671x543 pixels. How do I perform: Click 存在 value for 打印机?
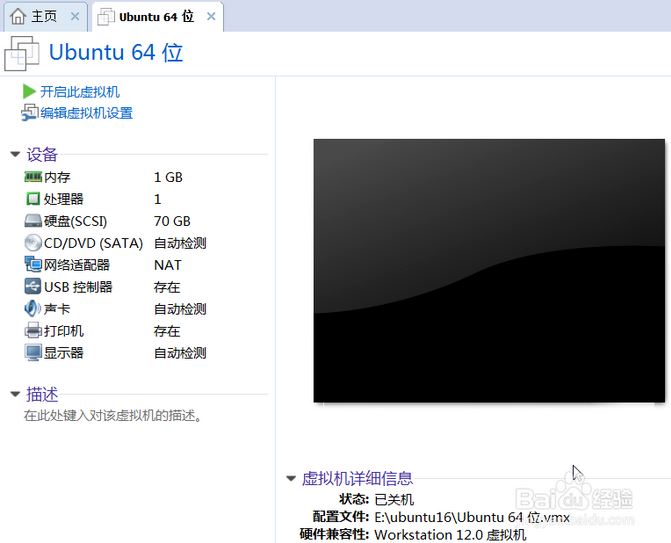tap(167, 331)
